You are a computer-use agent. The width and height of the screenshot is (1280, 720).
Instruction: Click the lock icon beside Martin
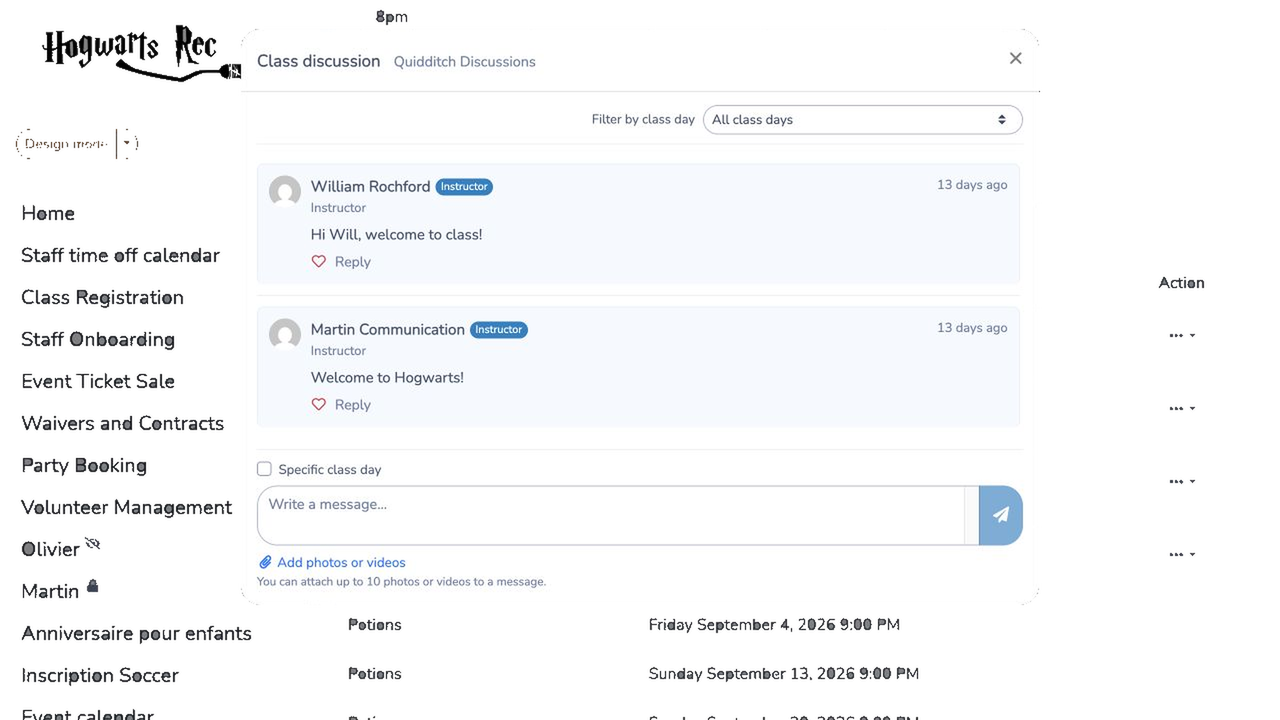(92, 586)
